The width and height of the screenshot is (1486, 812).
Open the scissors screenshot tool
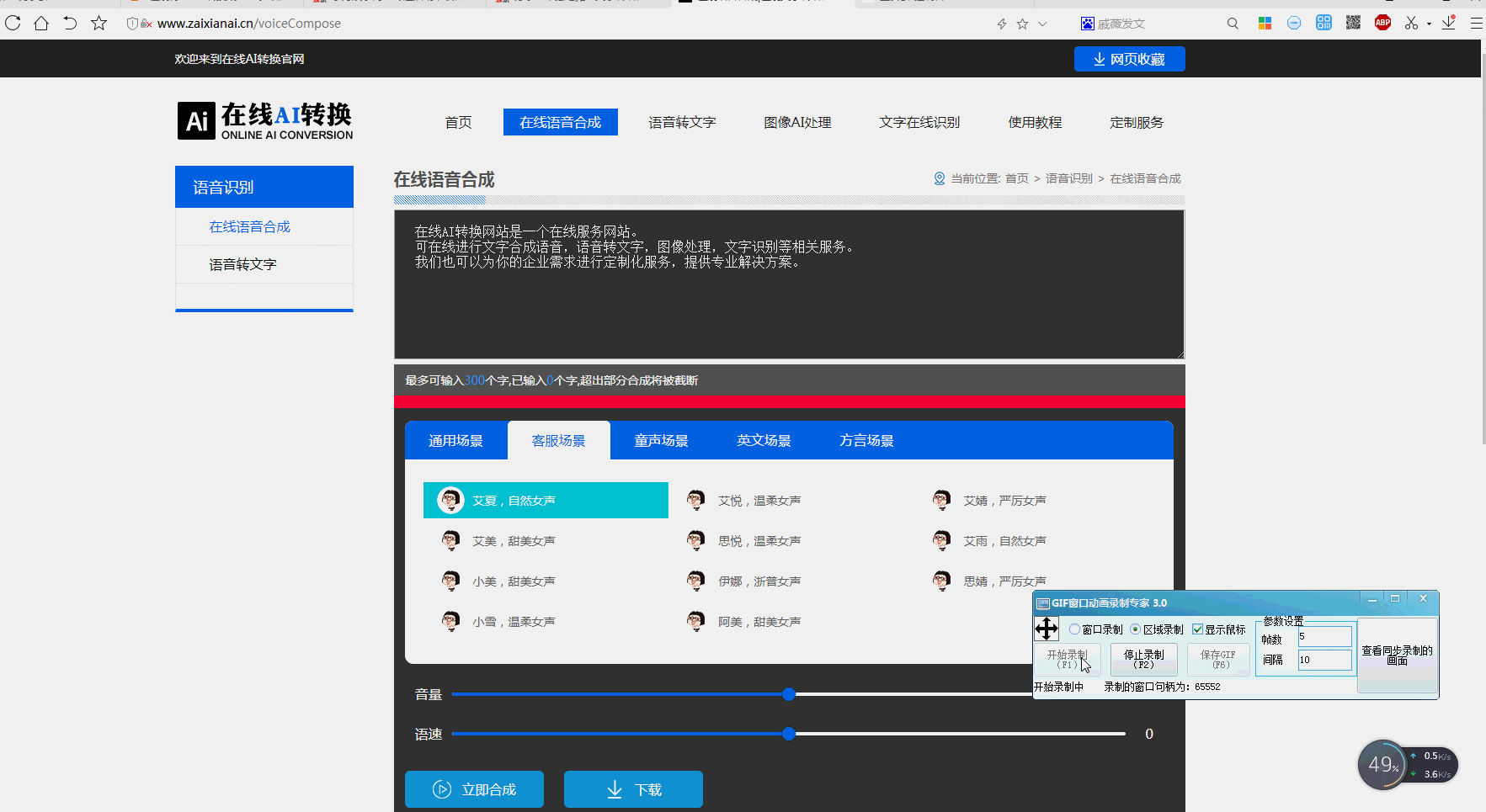(1411, 24)
